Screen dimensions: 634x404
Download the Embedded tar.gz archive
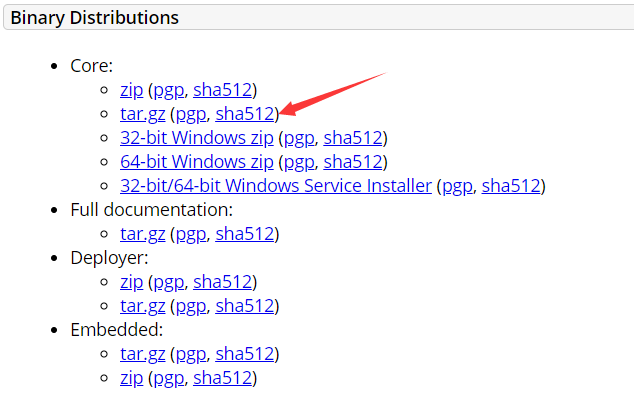(x=142, y=354)
